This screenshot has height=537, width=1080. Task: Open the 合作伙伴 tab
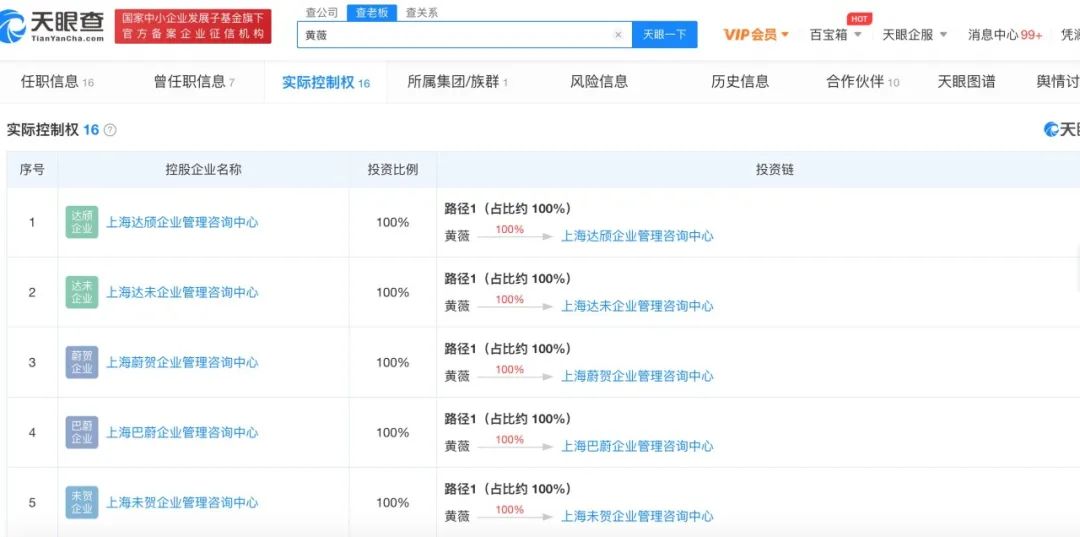[862, 82]
